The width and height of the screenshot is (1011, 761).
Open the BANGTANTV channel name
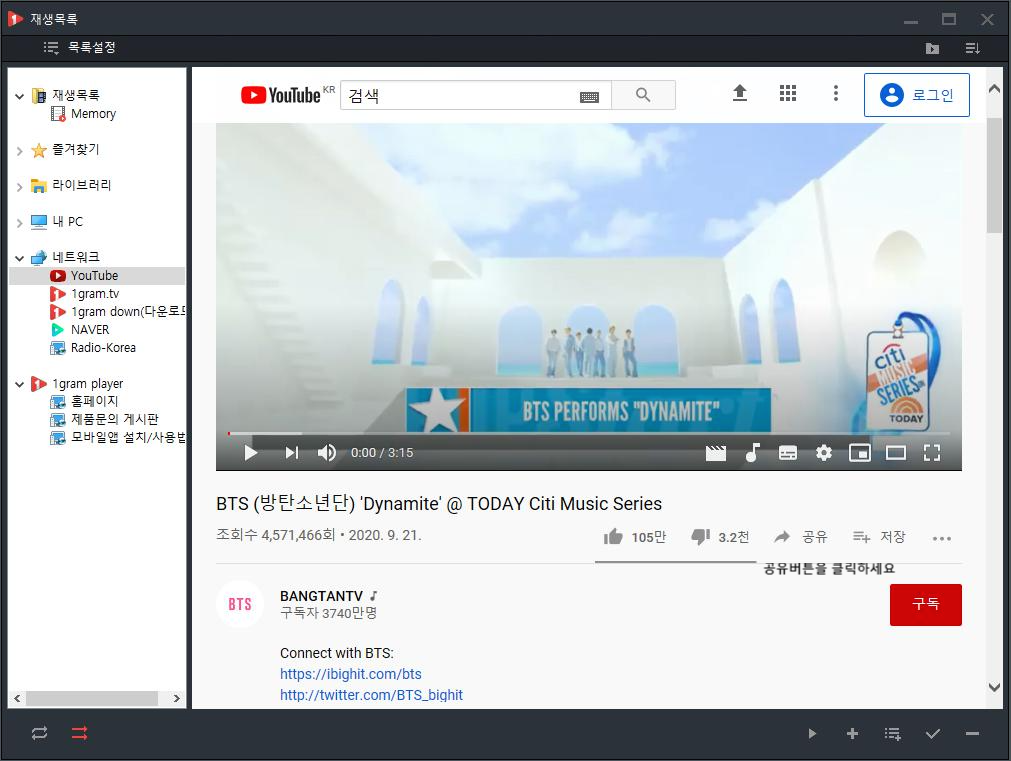coord(321,596)
